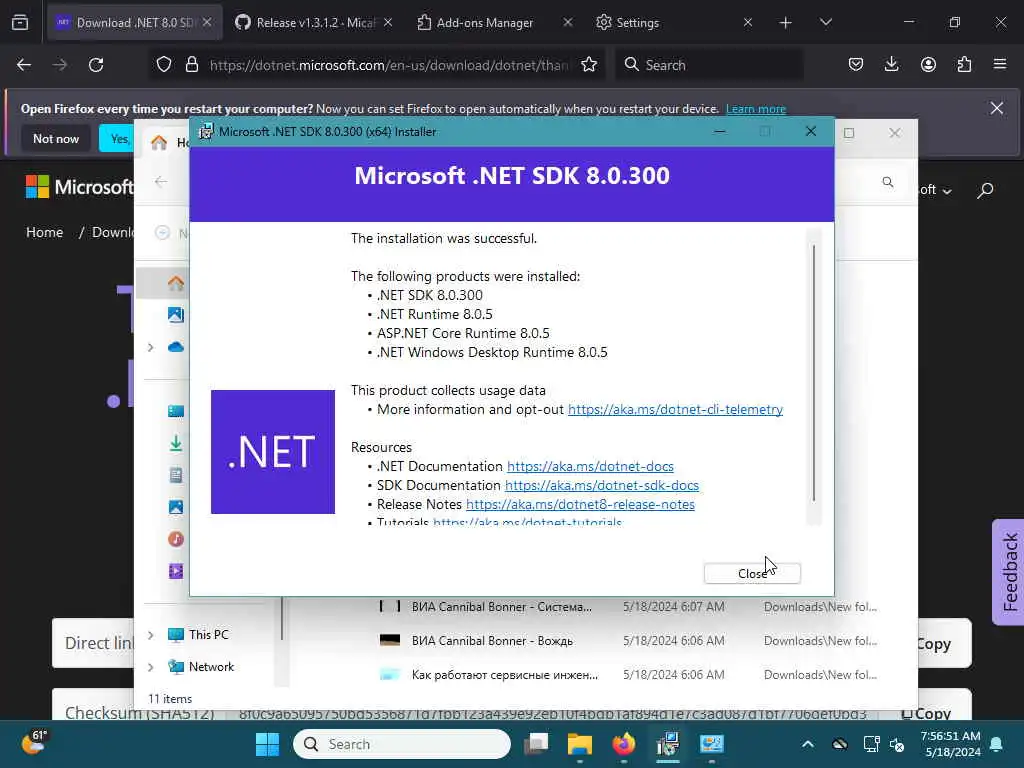Image resolution: width=1024 pixels, height=768 pixels.
Task: Open the Music icon in Explorer sidebar
Action: 176,539
